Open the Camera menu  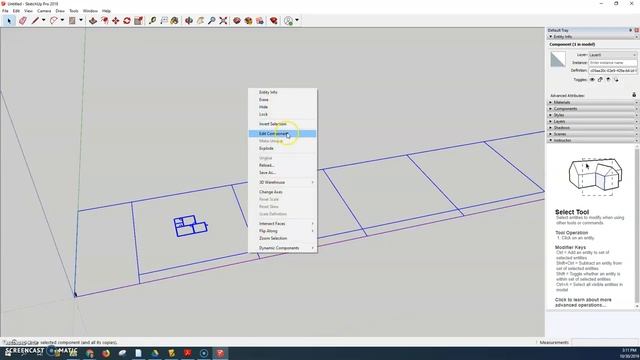[x=44, y=11]
